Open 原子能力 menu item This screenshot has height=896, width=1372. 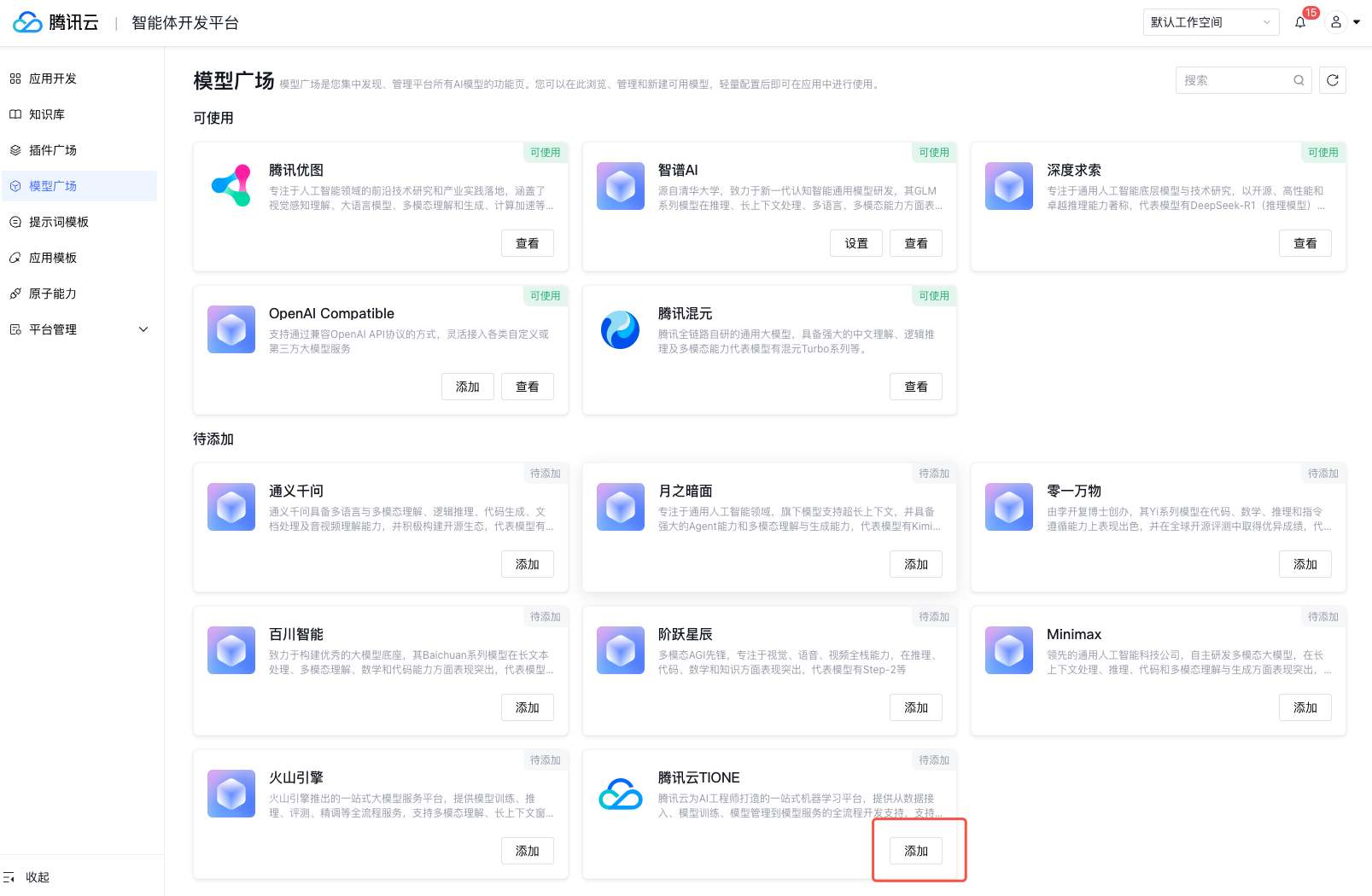(x=79, y=294)
